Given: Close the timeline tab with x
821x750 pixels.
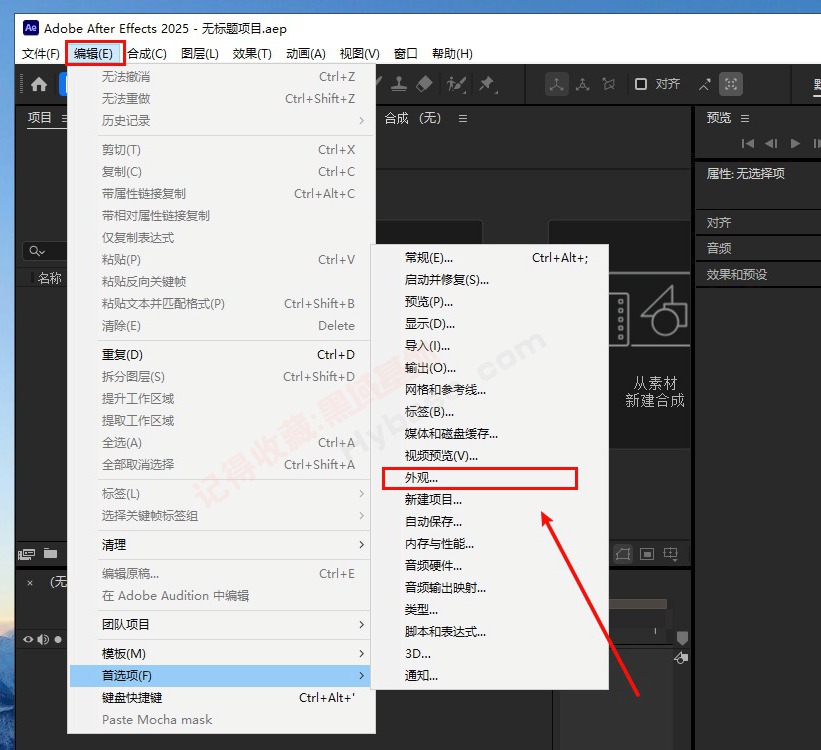Looking at the screenshot, I should click(x=30, y=582).
